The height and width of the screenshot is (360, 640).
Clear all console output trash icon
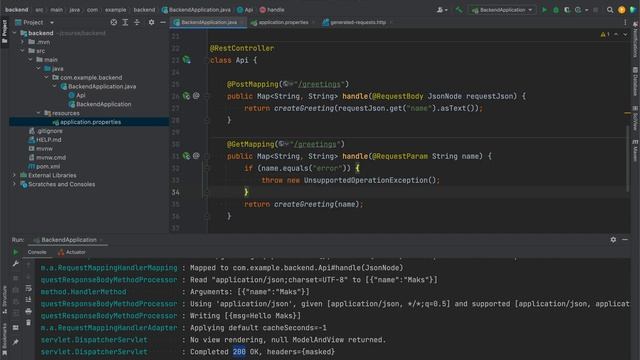coord(28,322)
